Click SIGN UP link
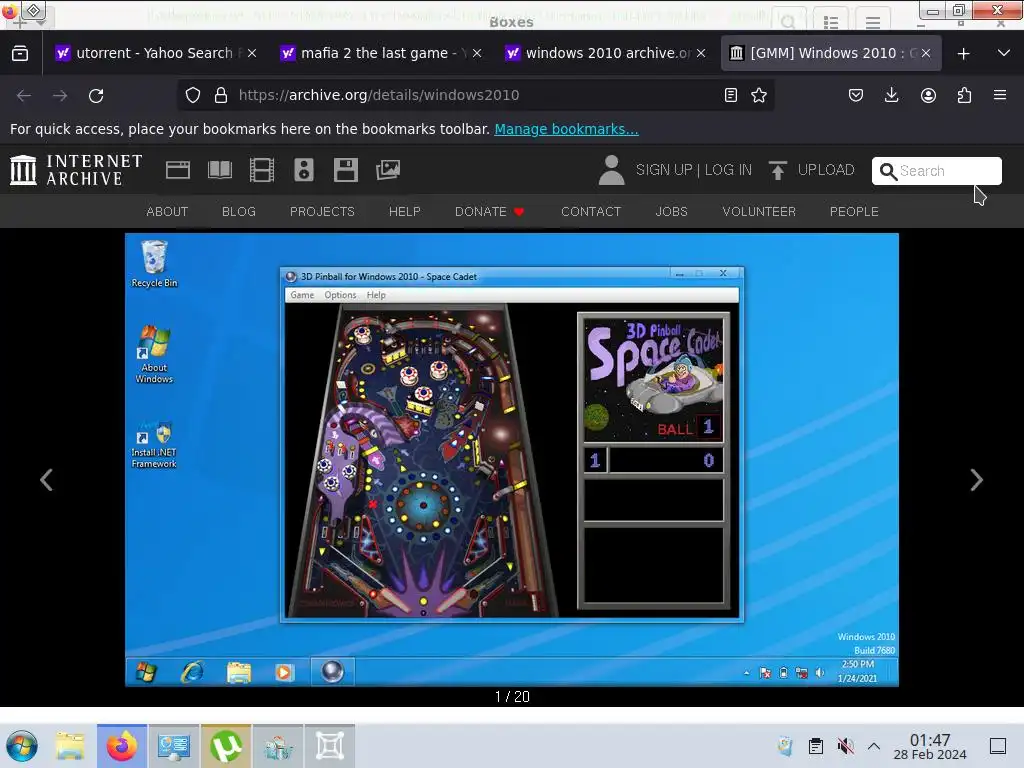This screenshot has height=768, width=1024. point(664,170)
